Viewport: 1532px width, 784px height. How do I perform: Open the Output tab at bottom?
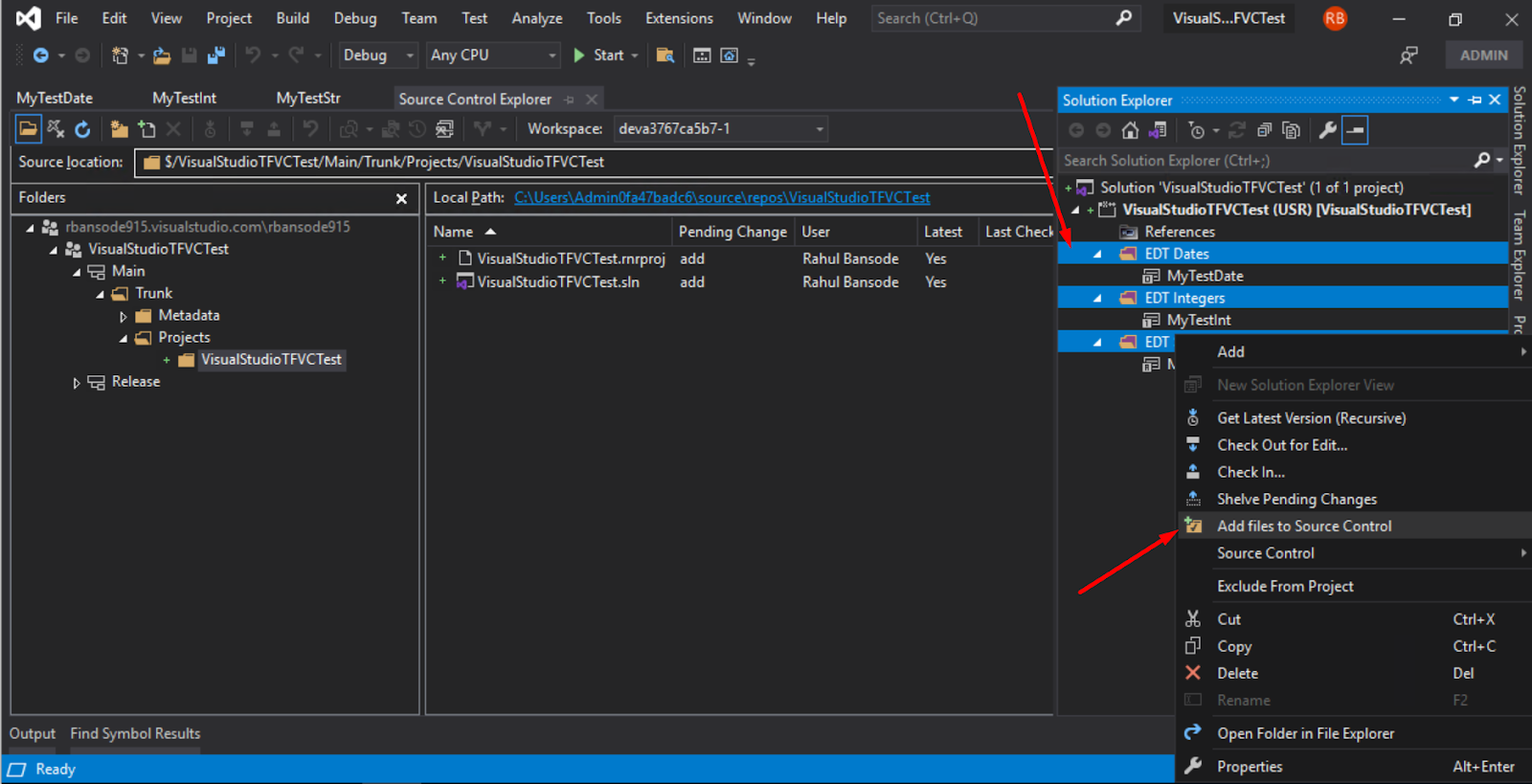pos(33,733)
